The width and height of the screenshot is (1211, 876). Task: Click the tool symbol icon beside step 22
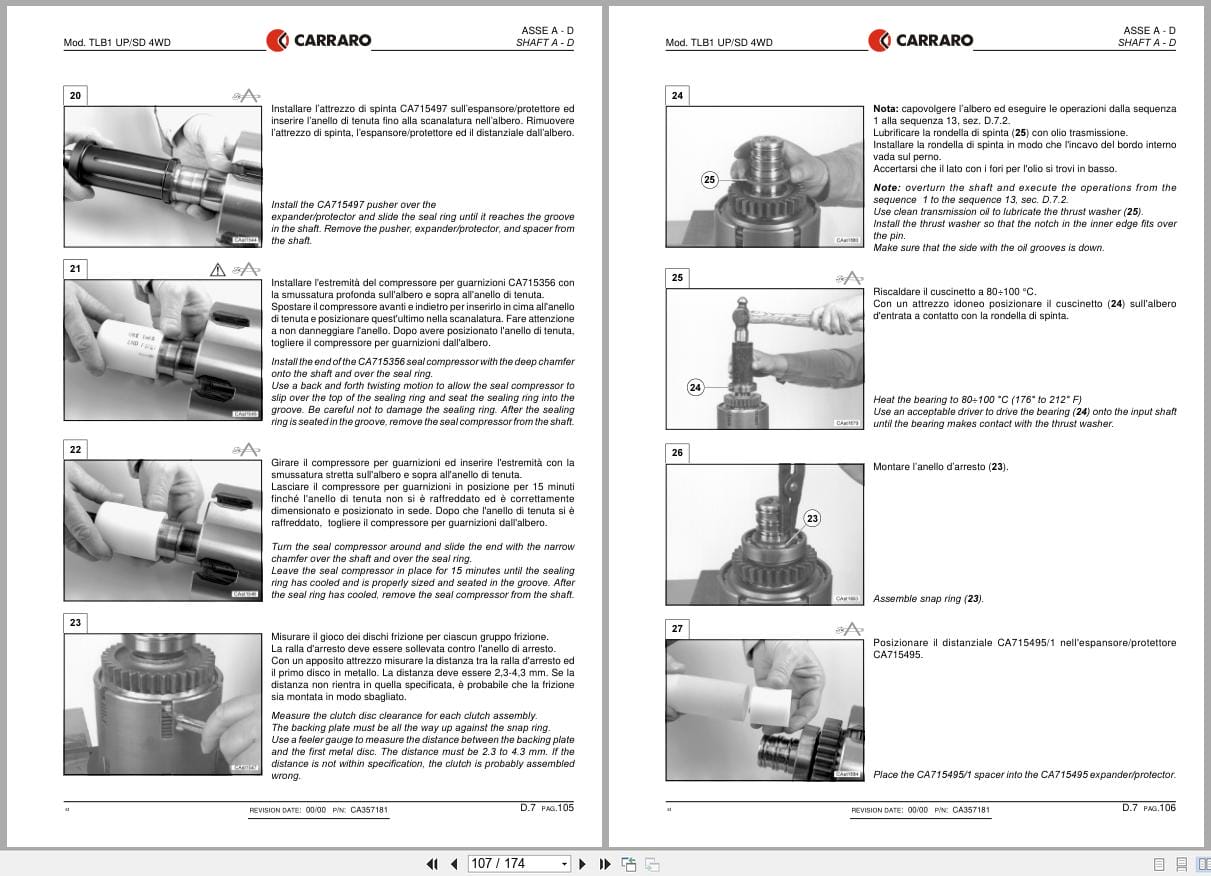[x=245, y=450]
